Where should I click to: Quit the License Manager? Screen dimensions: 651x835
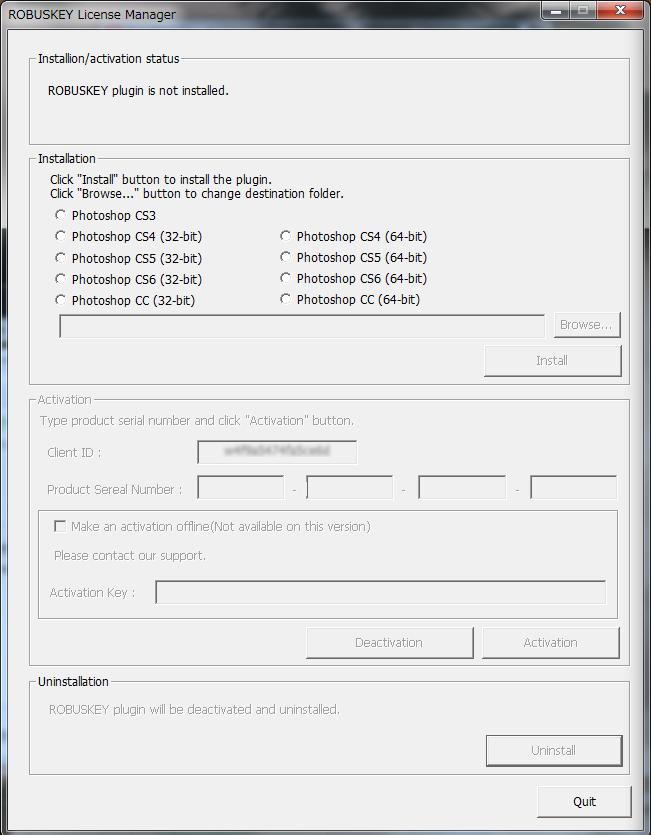584,801
